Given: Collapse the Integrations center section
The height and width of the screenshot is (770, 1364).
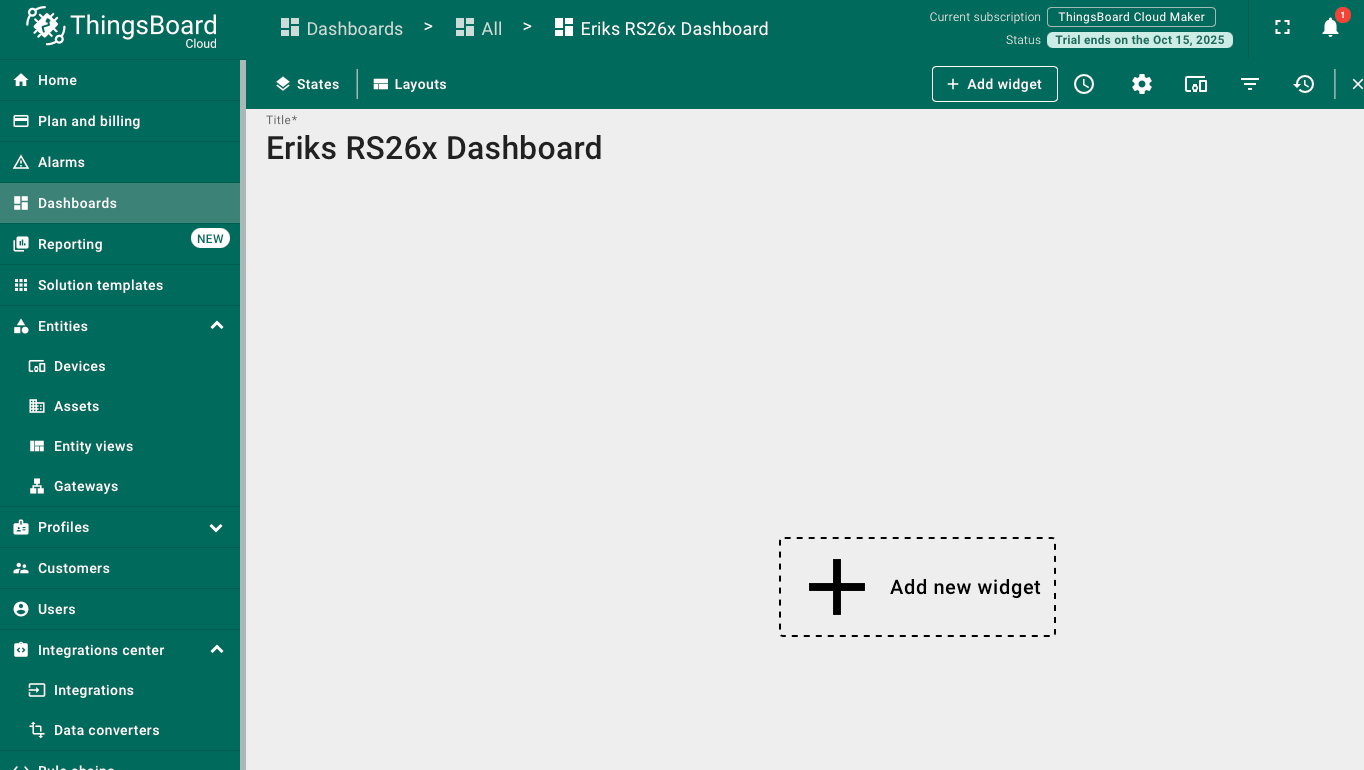Looking at the screenshot, I should 217,650.
